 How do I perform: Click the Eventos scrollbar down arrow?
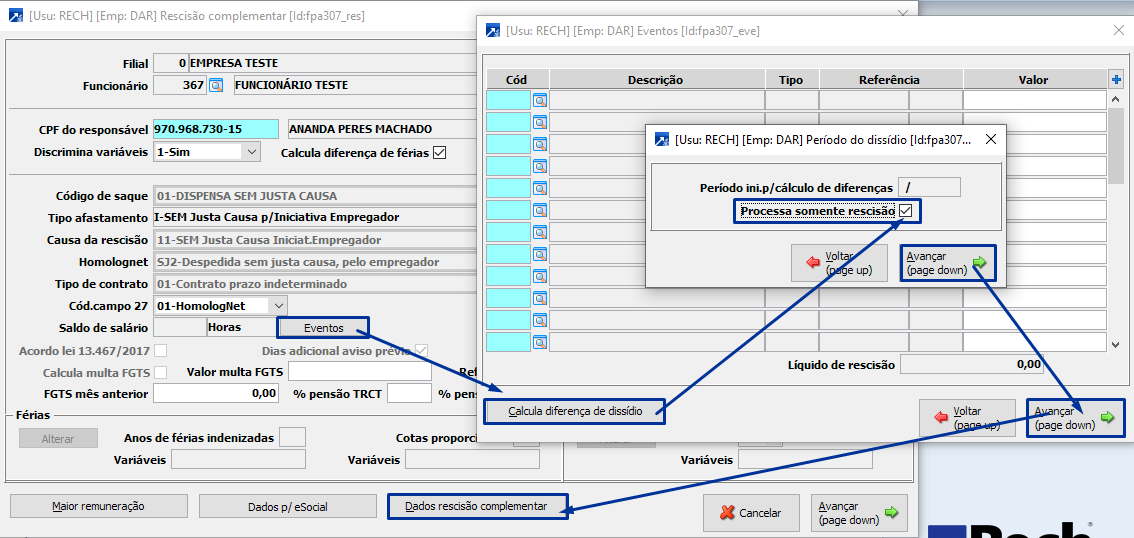pyautogui.click(x=1117, y=345)
